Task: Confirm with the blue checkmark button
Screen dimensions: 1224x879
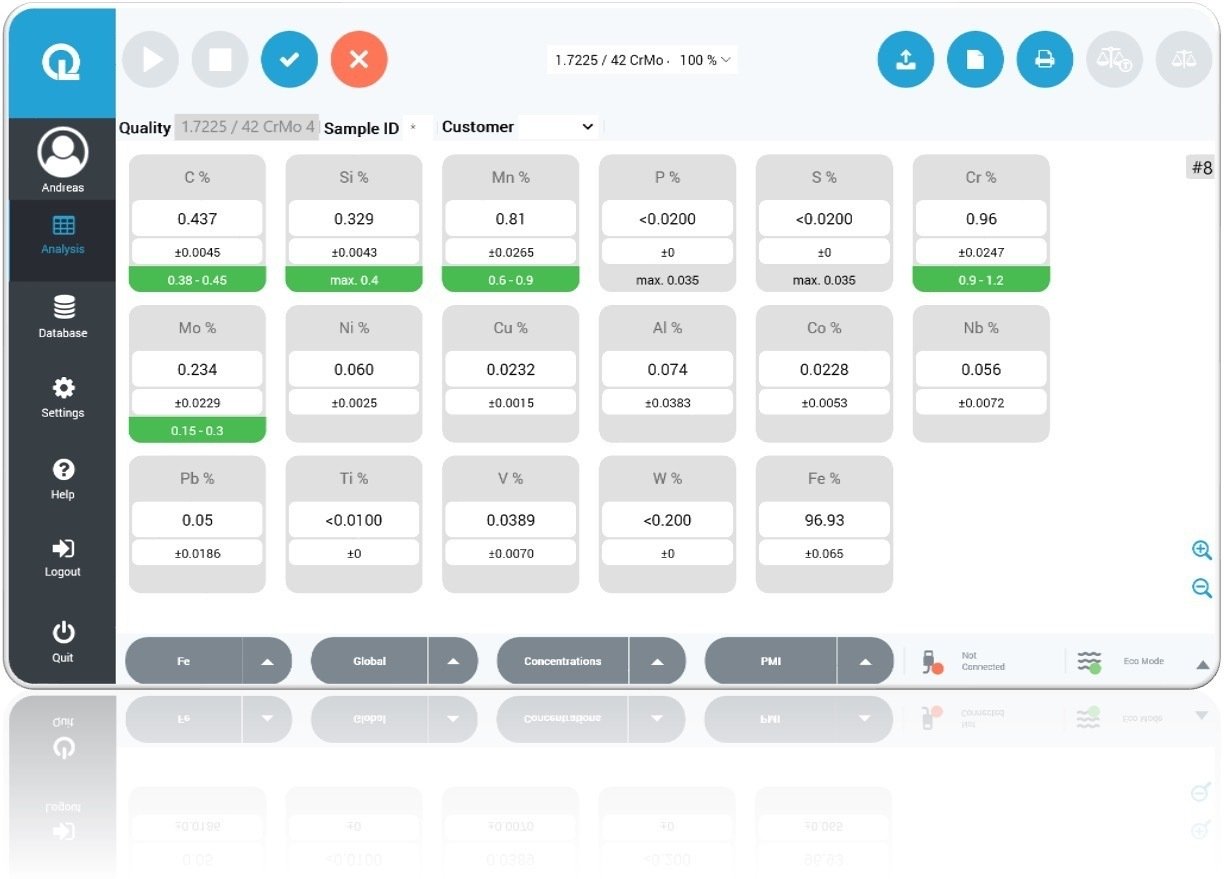Action: 289,60
